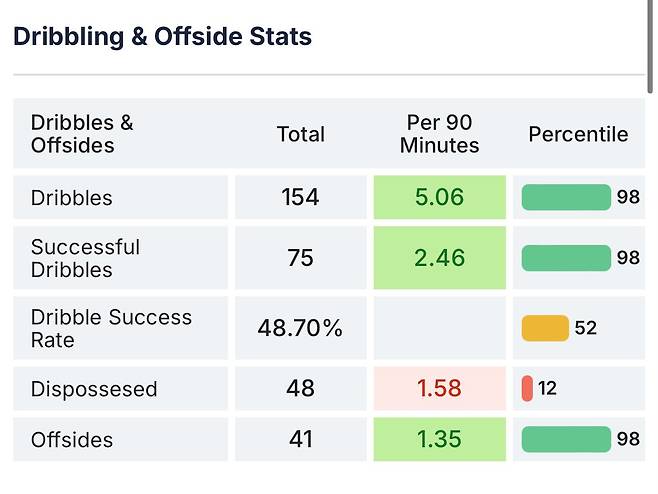Image resolution: width=658 pixels, height=494 pixels.
Task: Select the Per 90 Minutes column header
Action: pyautogui.click(x=439, y=134)
